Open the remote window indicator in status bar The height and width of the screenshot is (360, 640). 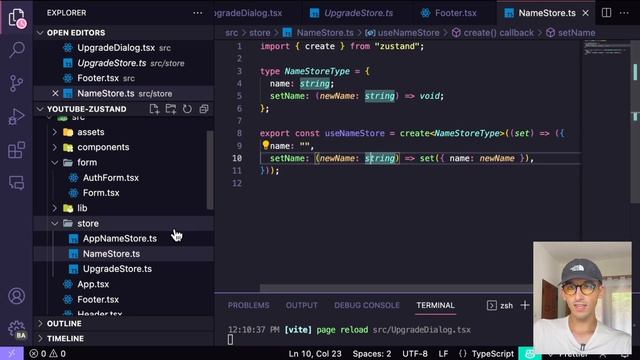click(12, 353)
